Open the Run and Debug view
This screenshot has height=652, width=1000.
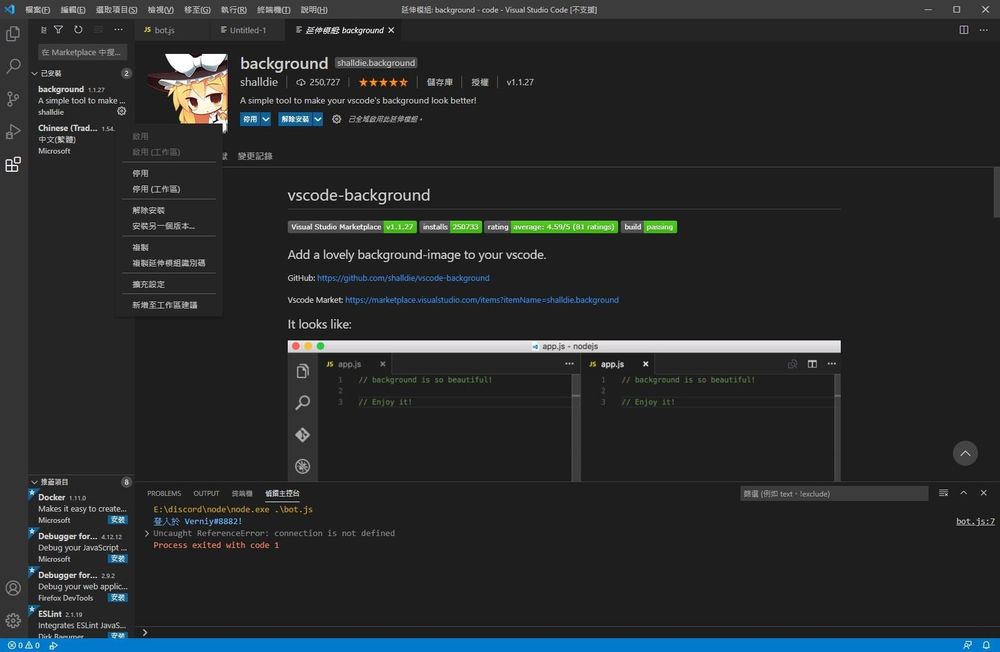pyautogui.click(x=13, y=131)
